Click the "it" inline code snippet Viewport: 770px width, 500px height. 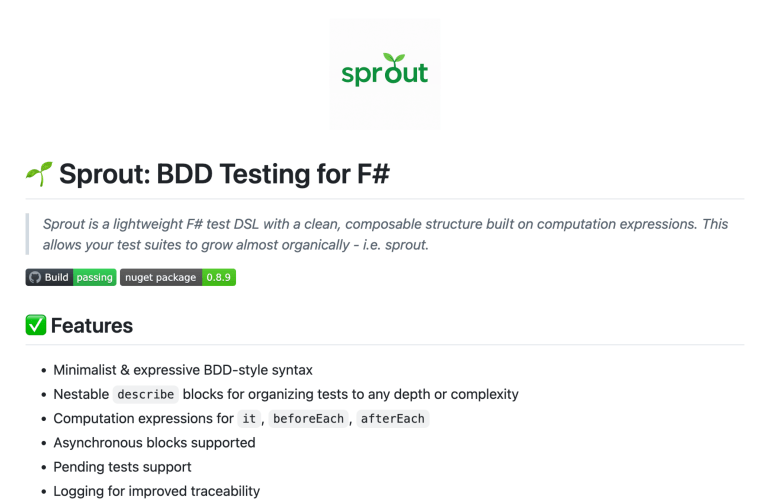pos(249,419)
